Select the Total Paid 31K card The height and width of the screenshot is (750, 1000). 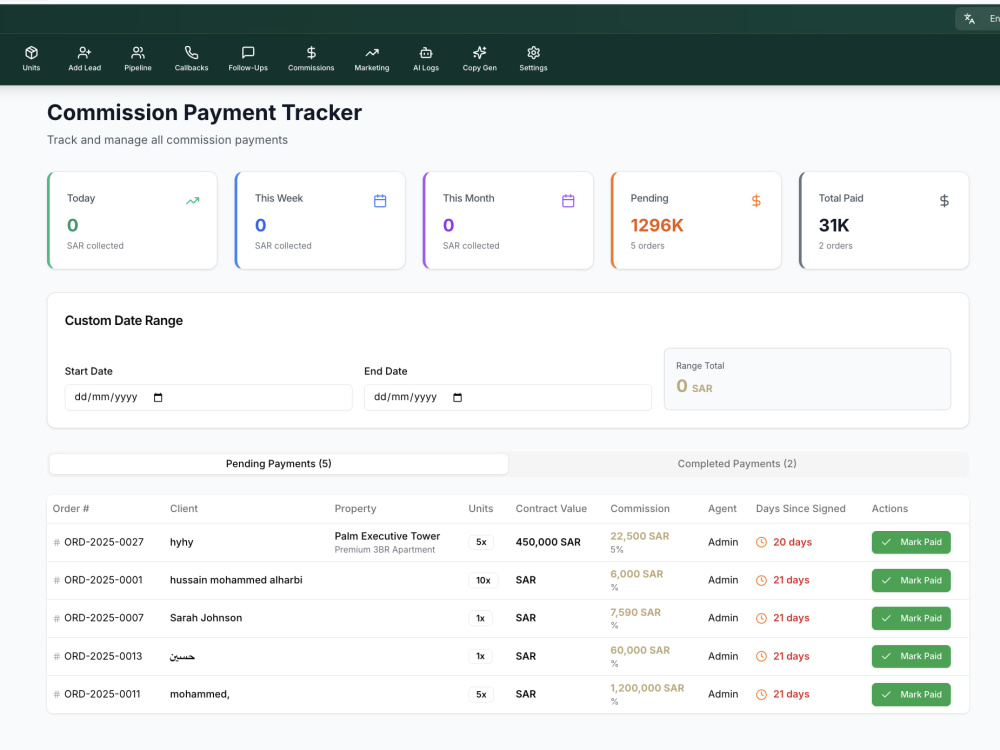(884, 220)
